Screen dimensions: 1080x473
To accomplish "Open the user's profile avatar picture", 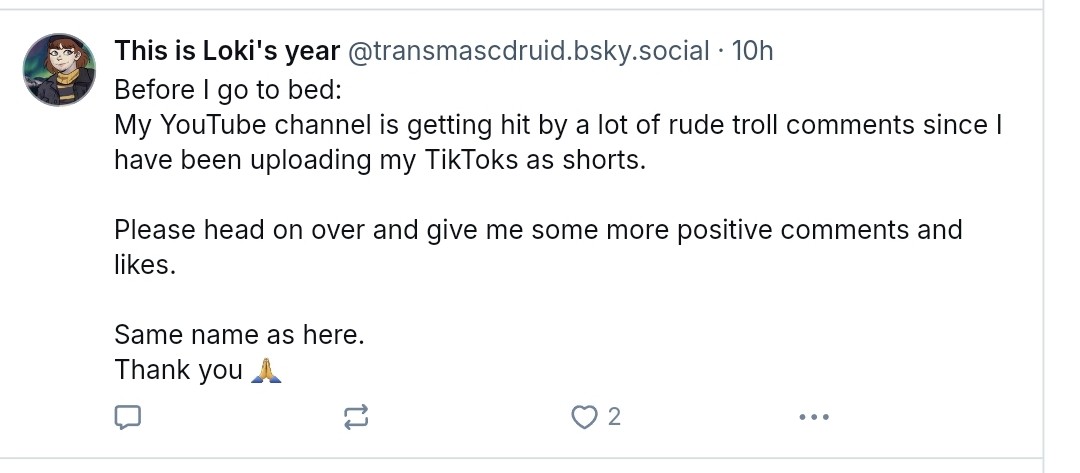I will click(59, 69).
